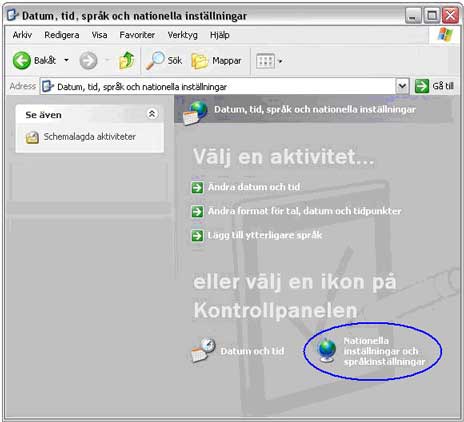Select Ändra format för tal, datum och tidpunkter
The width and height of the screenshot is (464, 422).
[x=305, y=211]
